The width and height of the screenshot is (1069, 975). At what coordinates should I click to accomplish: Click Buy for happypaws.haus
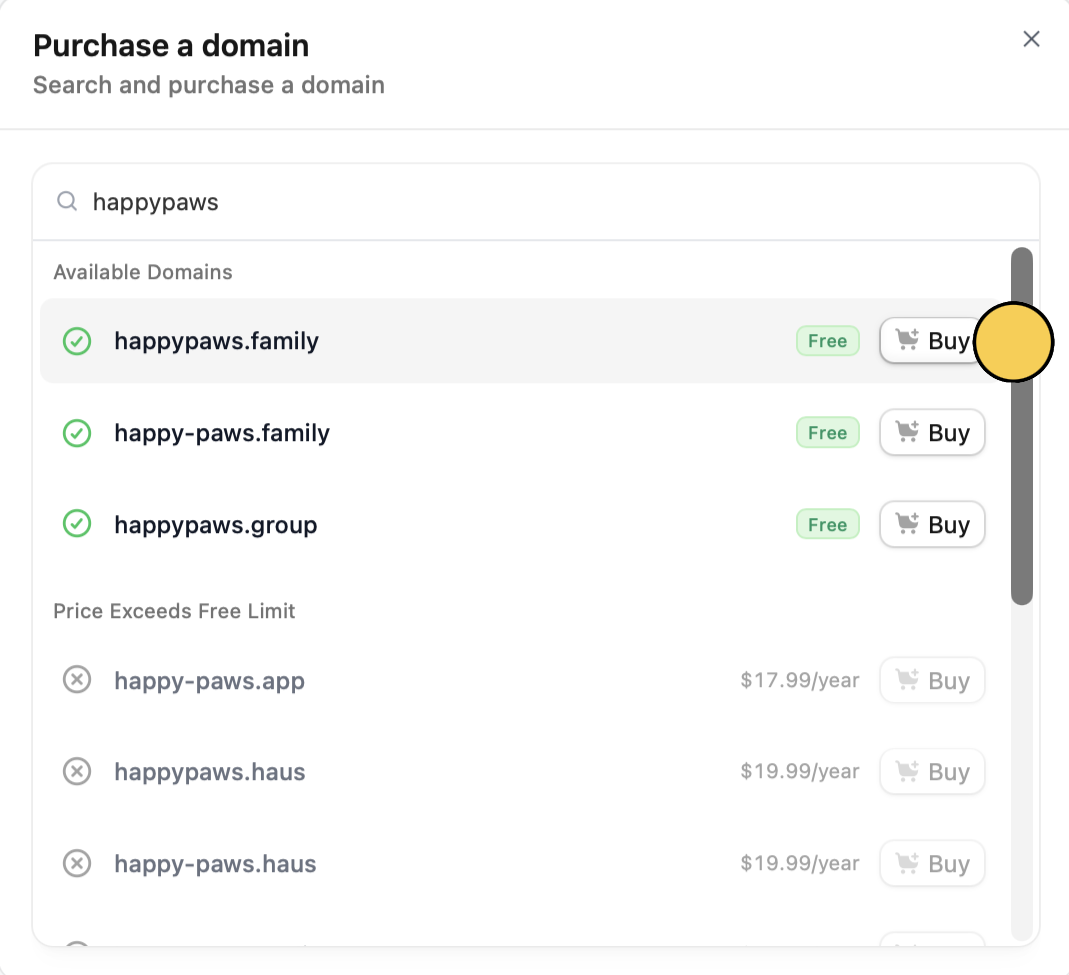(x=932, y=771)
